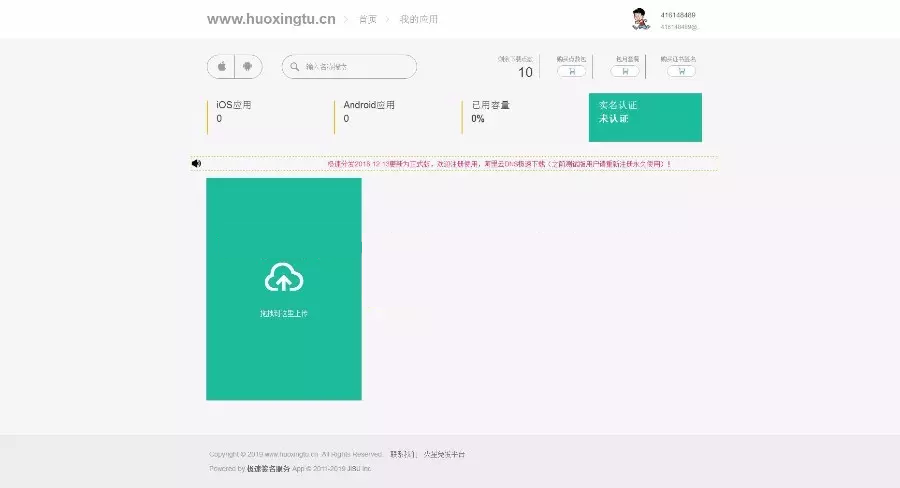Open 我的应用 in the breadcrumb

tap(418, 20)
